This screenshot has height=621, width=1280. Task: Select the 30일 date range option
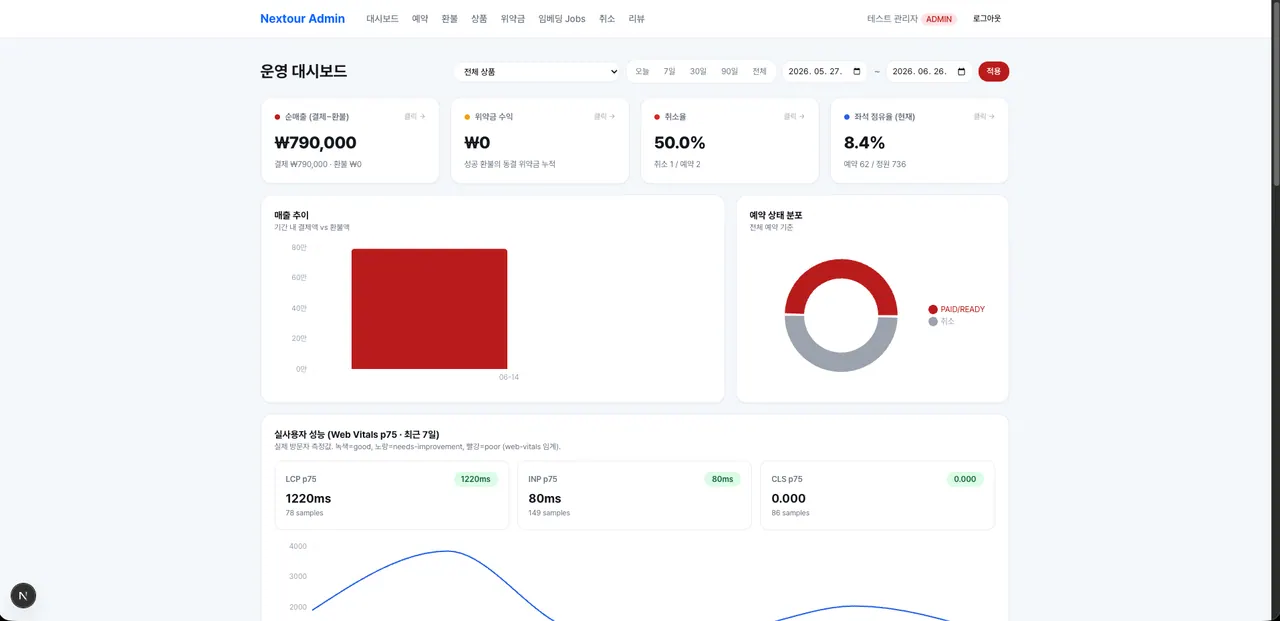click(698, 72)
